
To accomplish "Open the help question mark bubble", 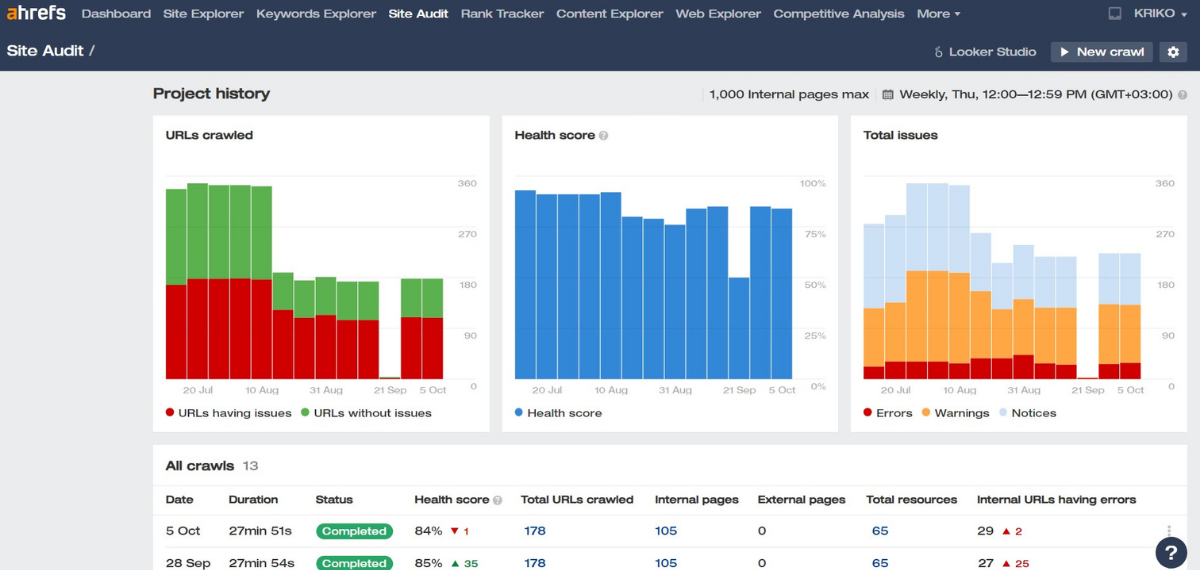I will point(1171,552).
